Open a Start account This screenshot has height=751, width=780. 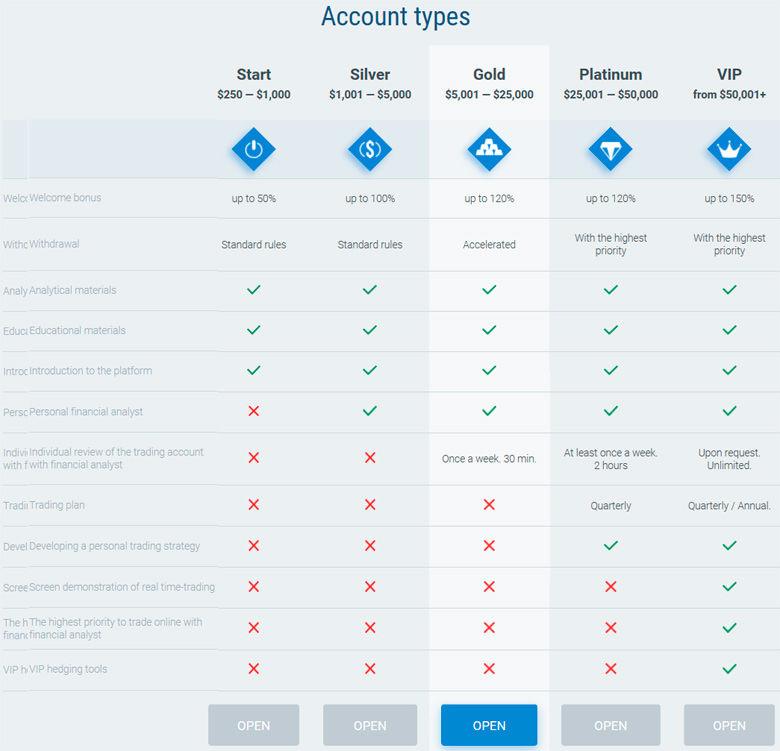pyautogui.click(x=254, y=725)
